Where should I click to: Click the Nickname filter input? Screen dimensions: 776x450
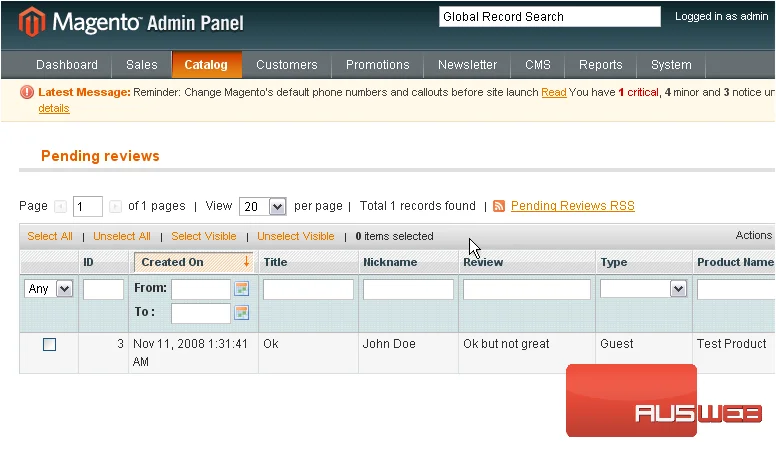point(408,289)
